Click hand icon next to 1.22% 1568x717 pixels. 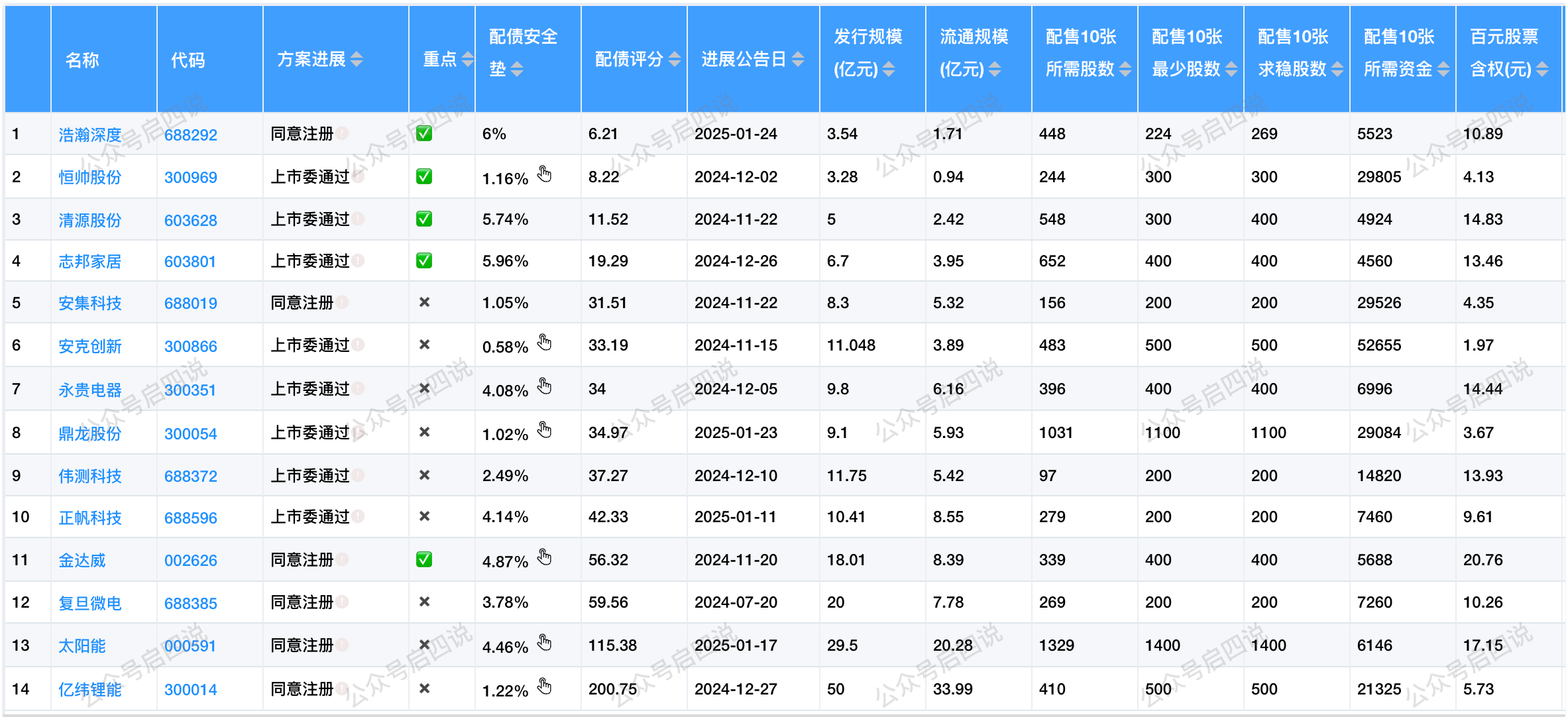(x=544, y=687)
